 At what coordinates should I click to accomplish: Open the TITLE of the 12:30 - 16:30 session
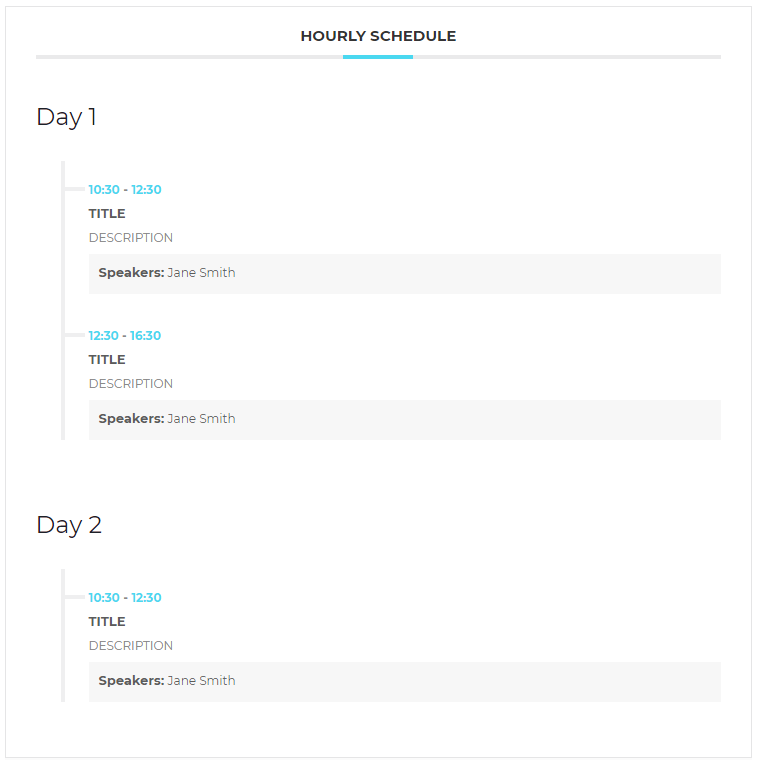(x=107, y=360)
